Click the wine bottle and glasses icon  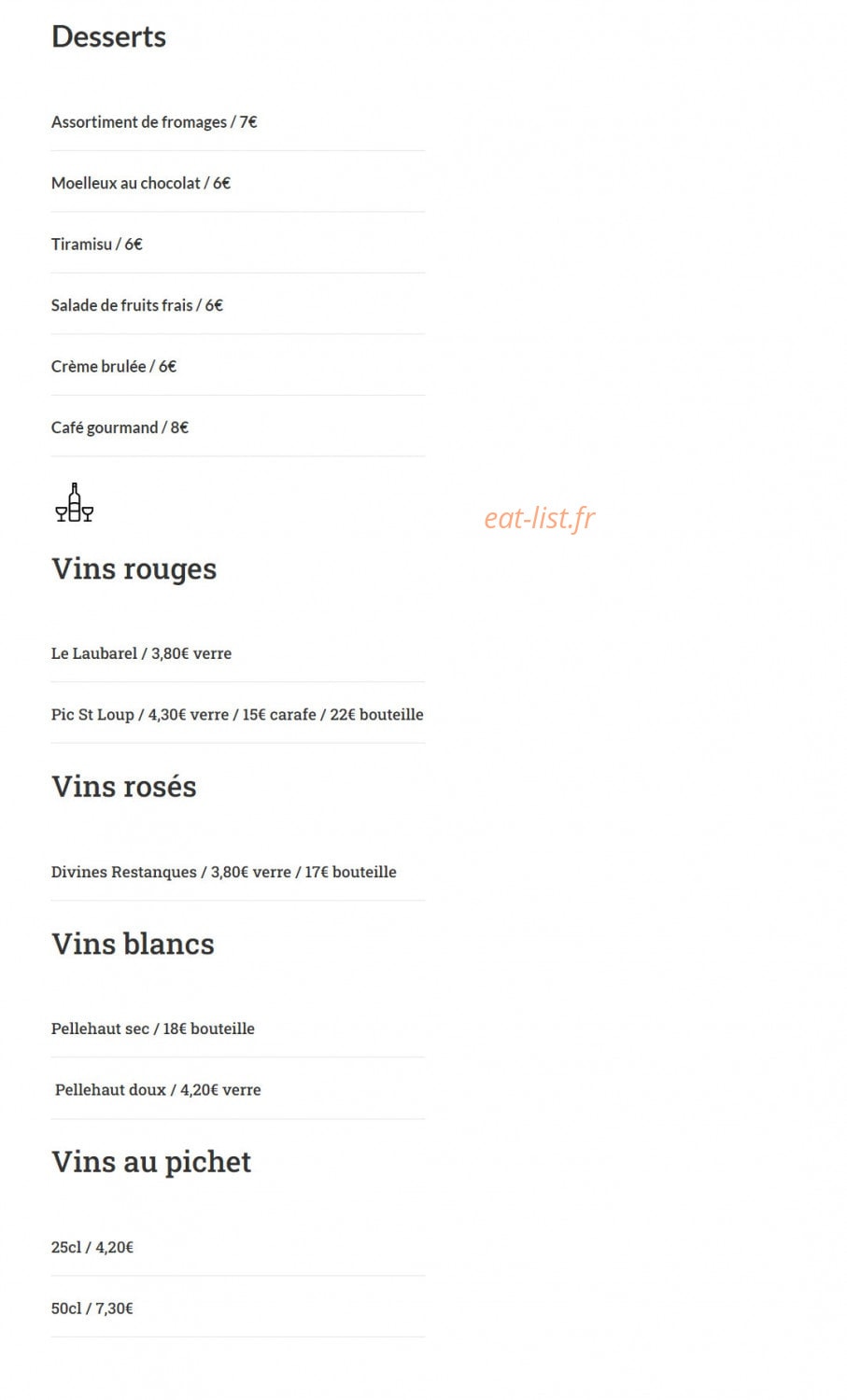(x=75, y=502)
